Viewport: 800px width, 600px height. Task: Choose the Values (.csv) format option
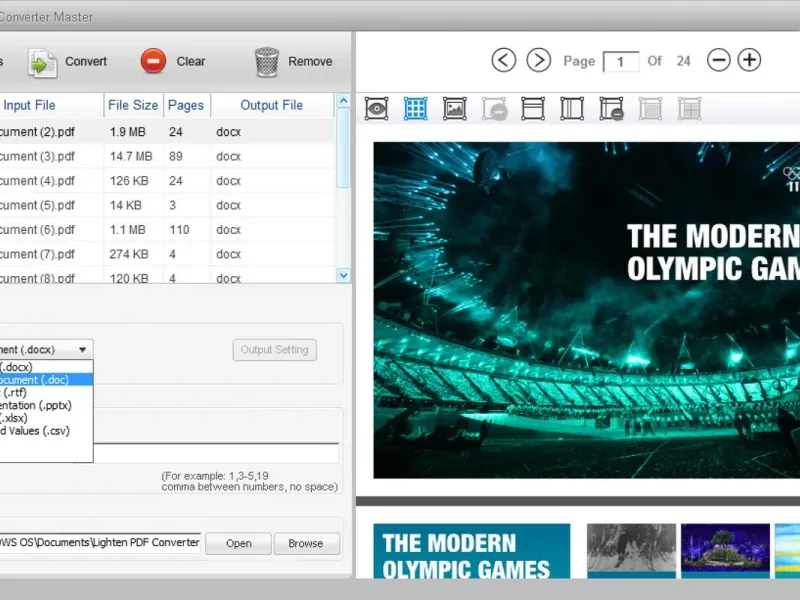[x=46, y=431]
